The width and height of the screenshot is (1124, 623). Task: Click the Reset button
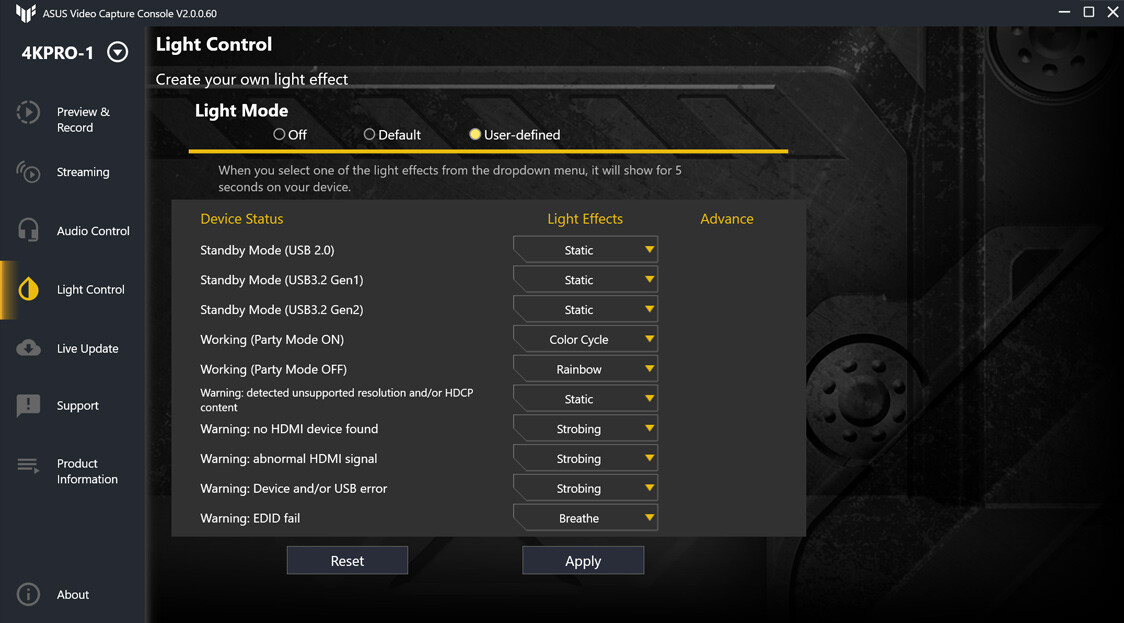[x=347, y=561]
